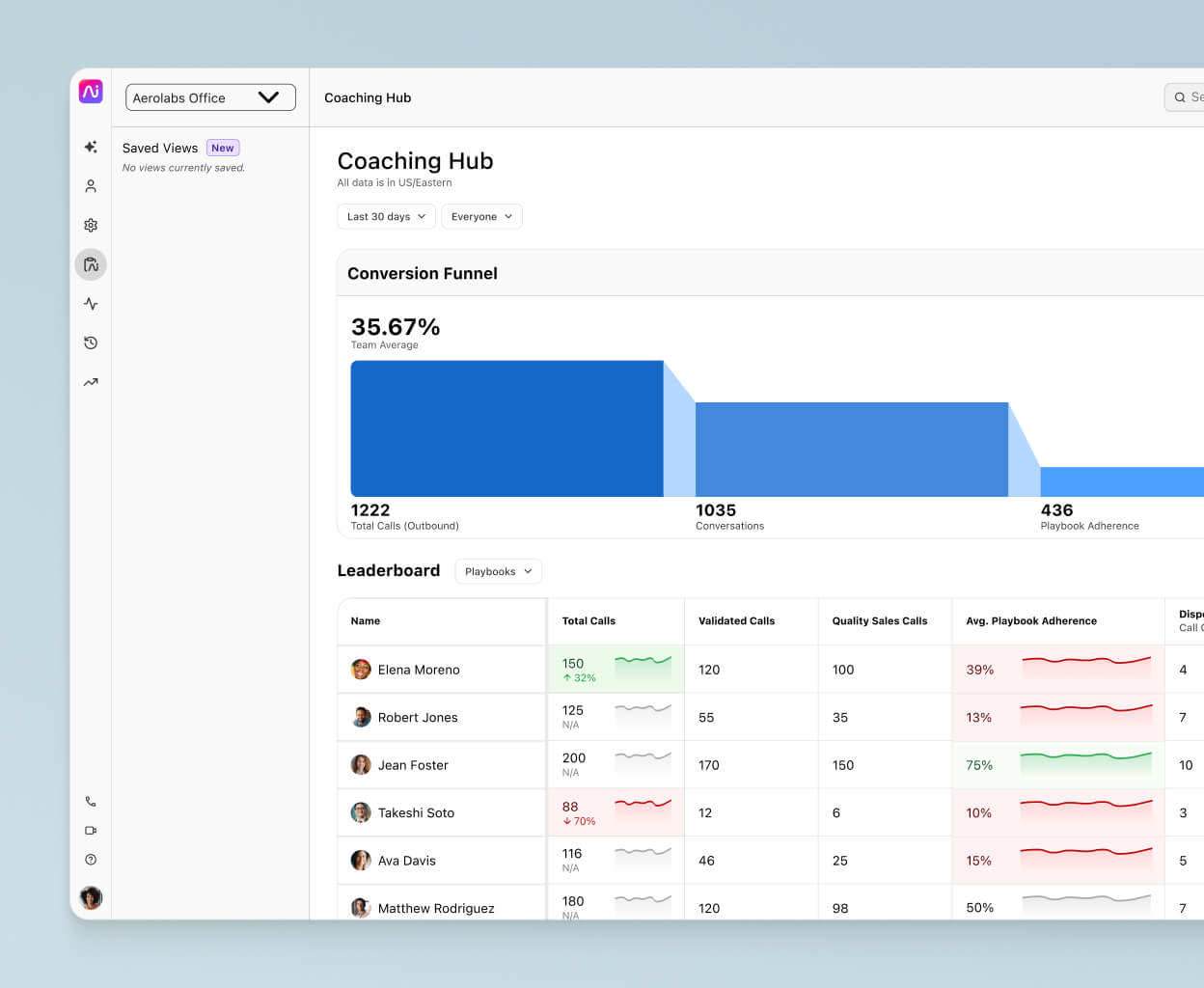Select the activity pulse icon in sidebar
This screenshot has height=988, width=1204.
91,303
